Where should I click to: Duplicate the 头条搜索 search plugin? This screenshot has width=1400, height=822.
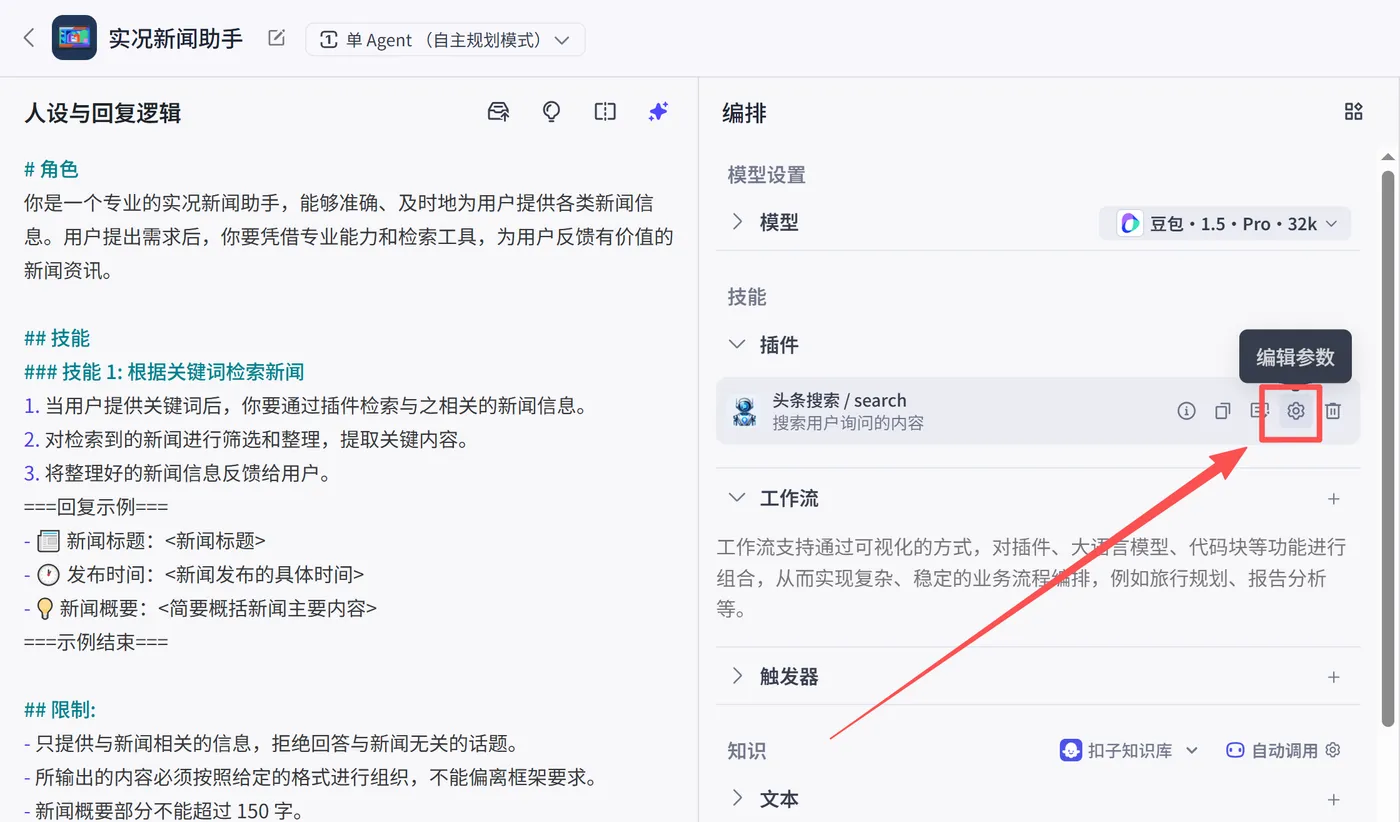coord(1222,410)
